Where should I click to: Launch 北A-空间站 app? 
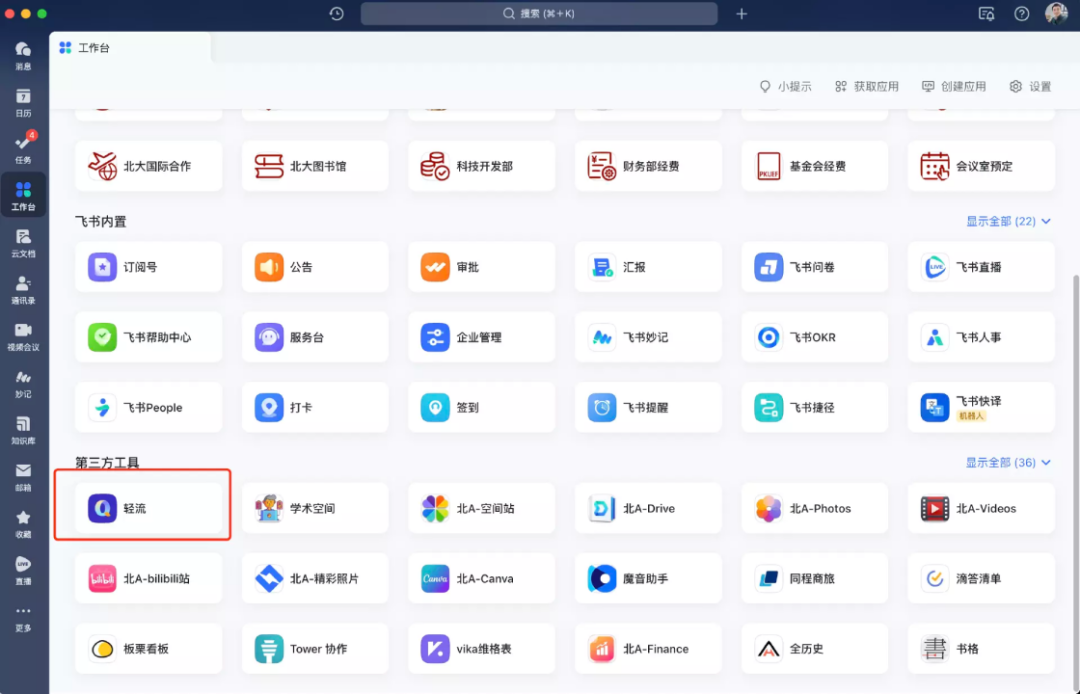click(x=481, y=508)
